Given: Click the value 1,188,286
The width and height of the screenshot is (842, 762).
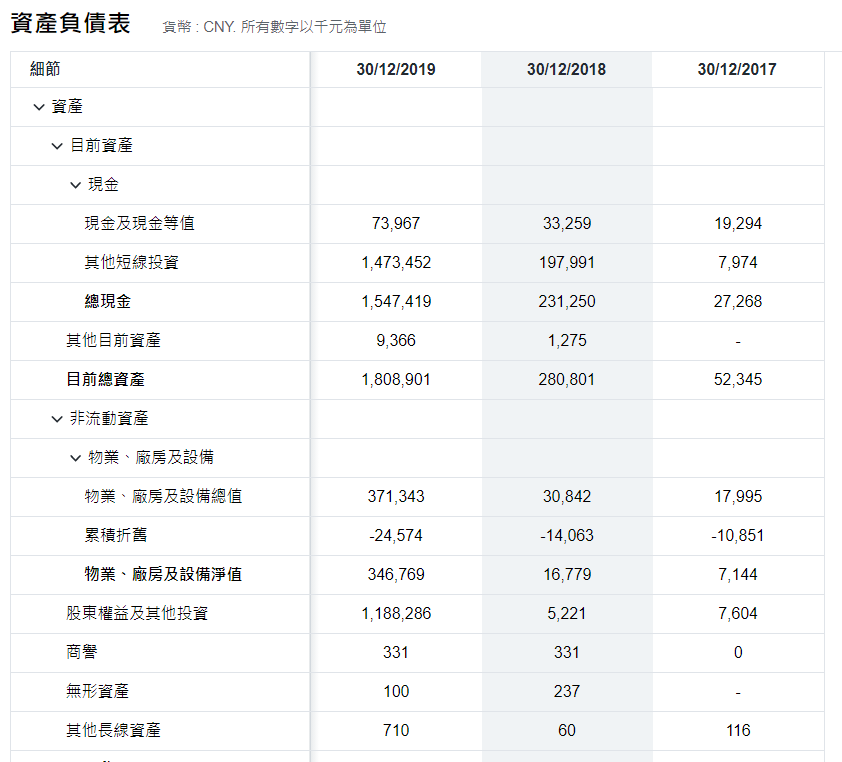Looking at the screenshot, I should coord(396,613).
